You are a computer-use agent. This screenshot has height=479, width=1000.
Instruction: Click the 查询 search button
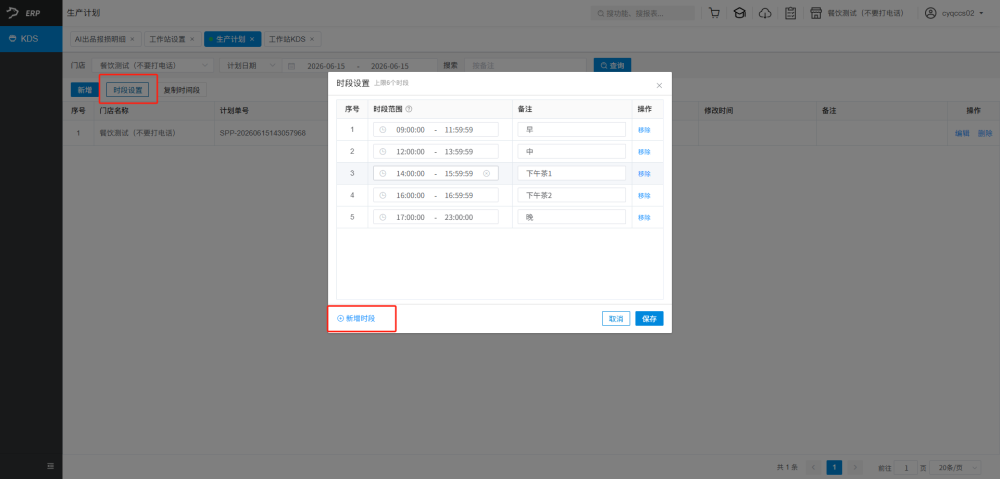pyautogui.click(x=612, y=66)
